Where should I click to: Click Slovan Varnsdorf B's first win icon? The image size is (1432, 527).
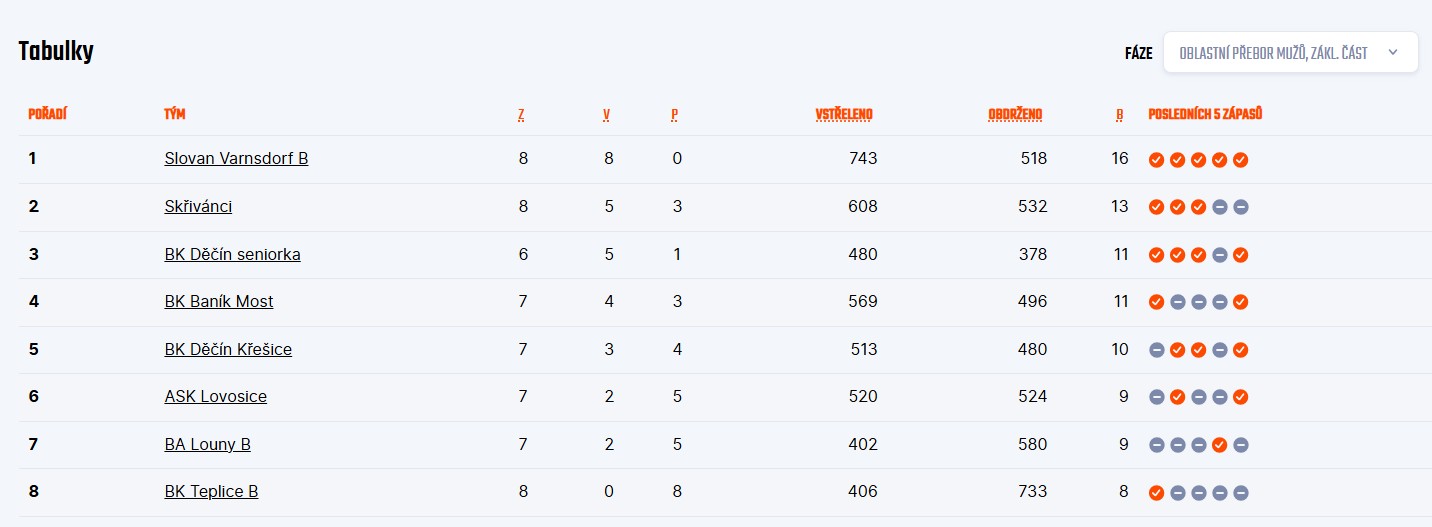click(1156, 160)
